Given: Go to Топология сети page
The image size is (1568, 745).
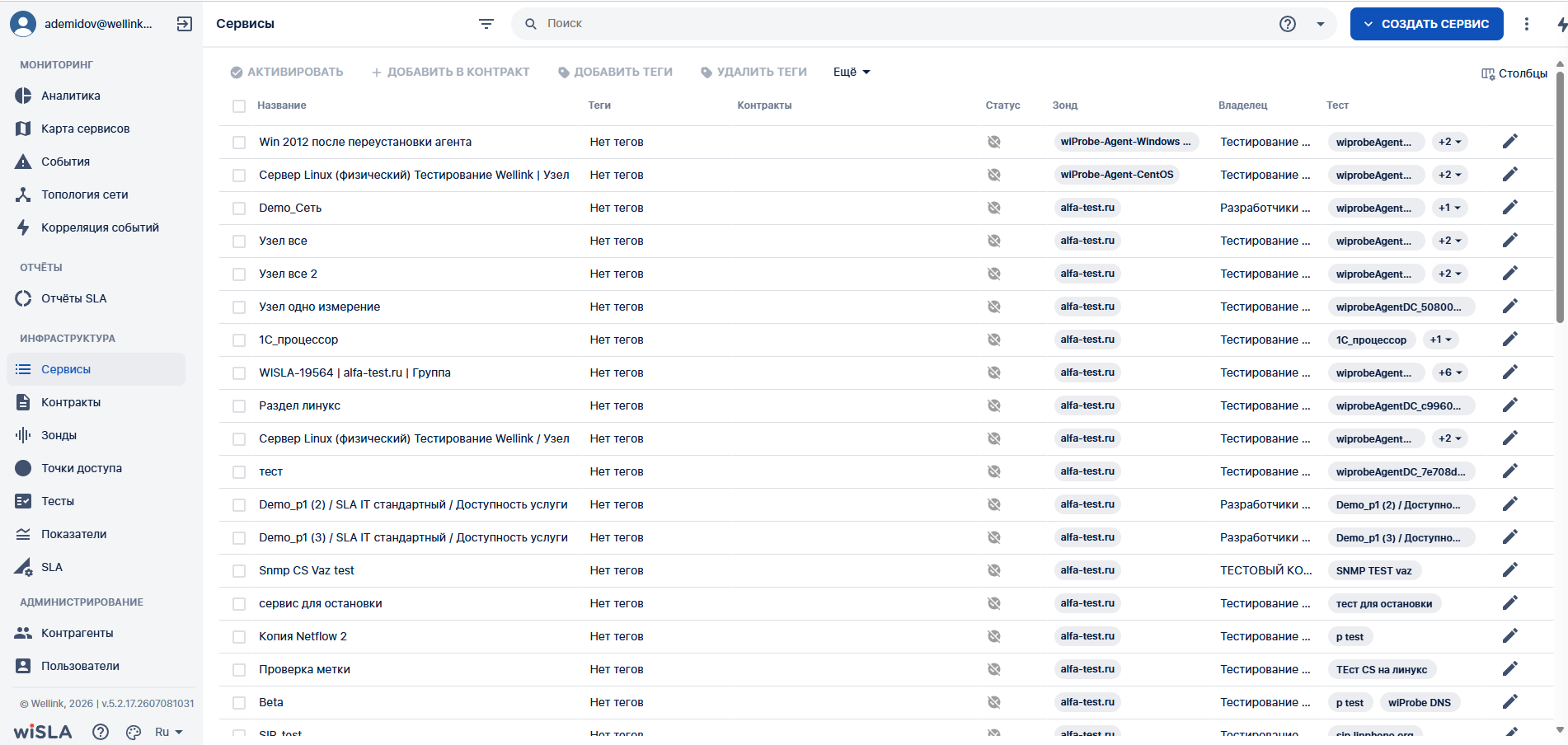Looking at the screenshot, I should point(96,194).
